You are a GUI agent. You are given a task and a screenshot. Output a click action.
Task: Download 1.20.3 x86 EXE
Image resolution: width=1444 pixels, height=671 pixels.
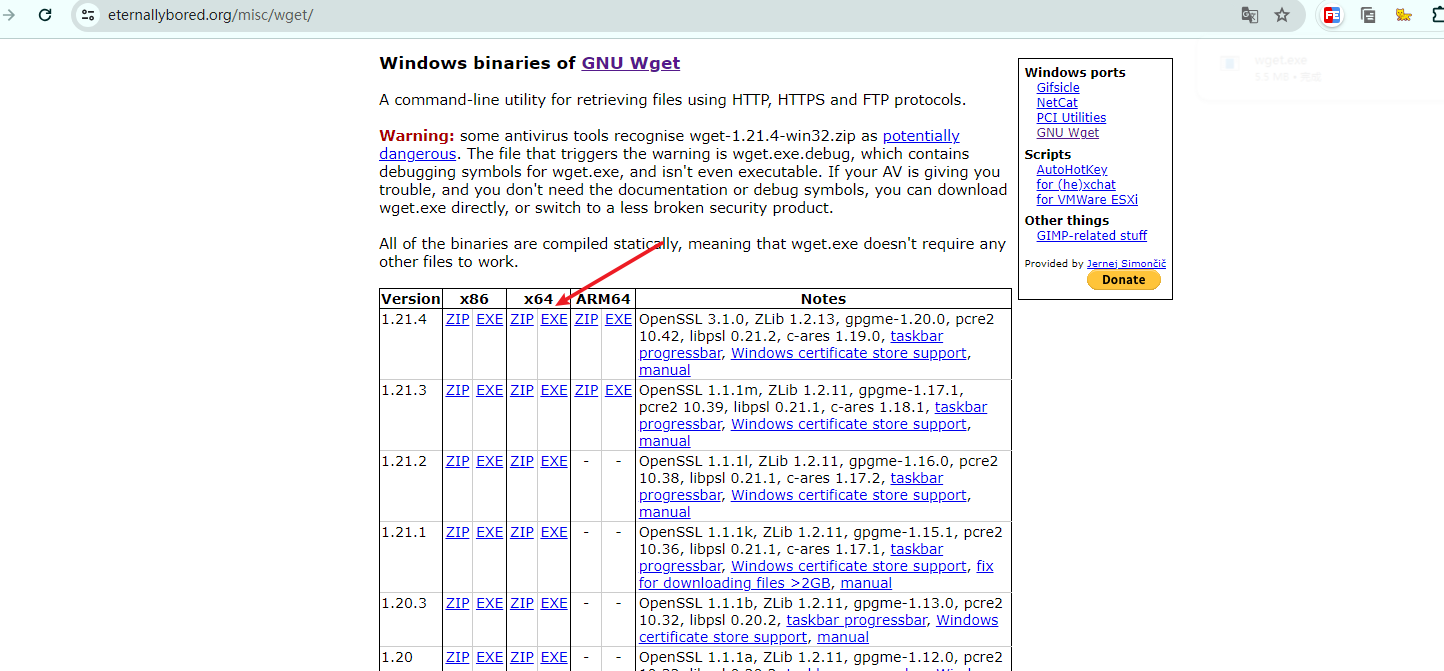coord(490,603)
